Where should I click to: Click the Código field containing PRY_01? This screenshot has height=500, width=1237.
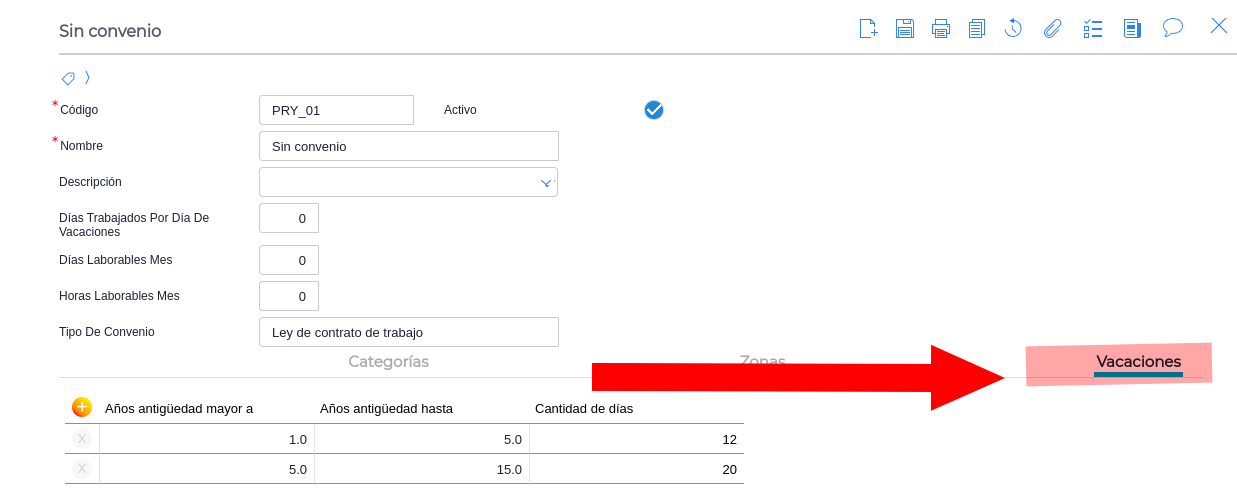click(x=336, y=110)
